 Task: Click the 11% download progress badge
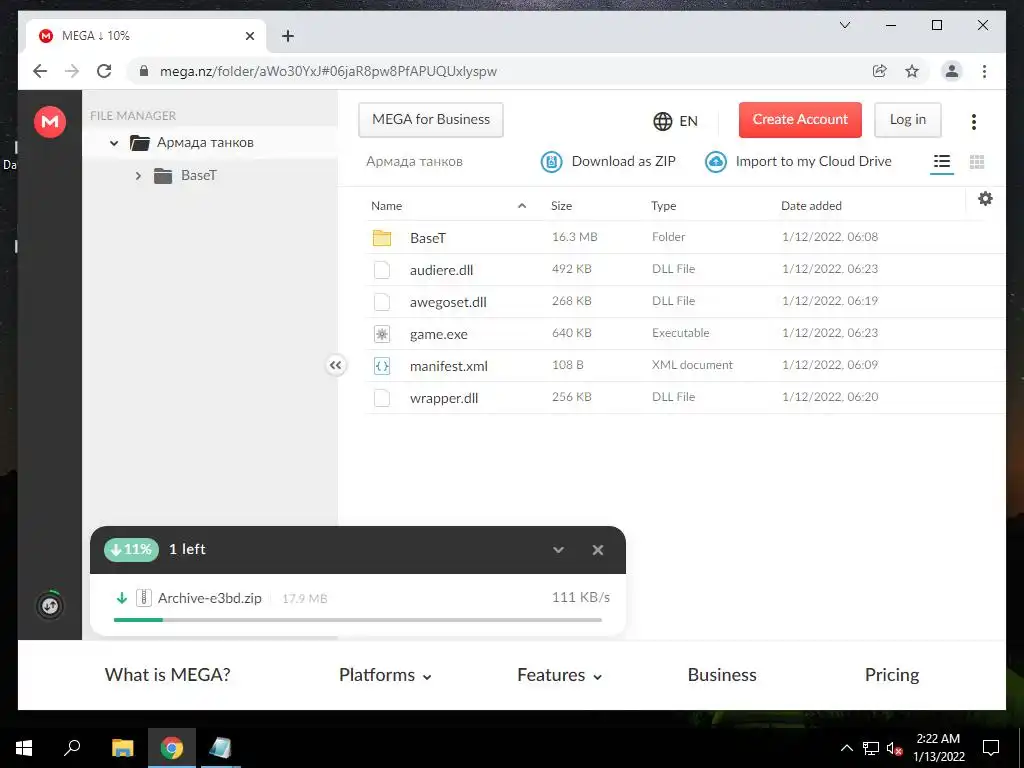point(131,549)
